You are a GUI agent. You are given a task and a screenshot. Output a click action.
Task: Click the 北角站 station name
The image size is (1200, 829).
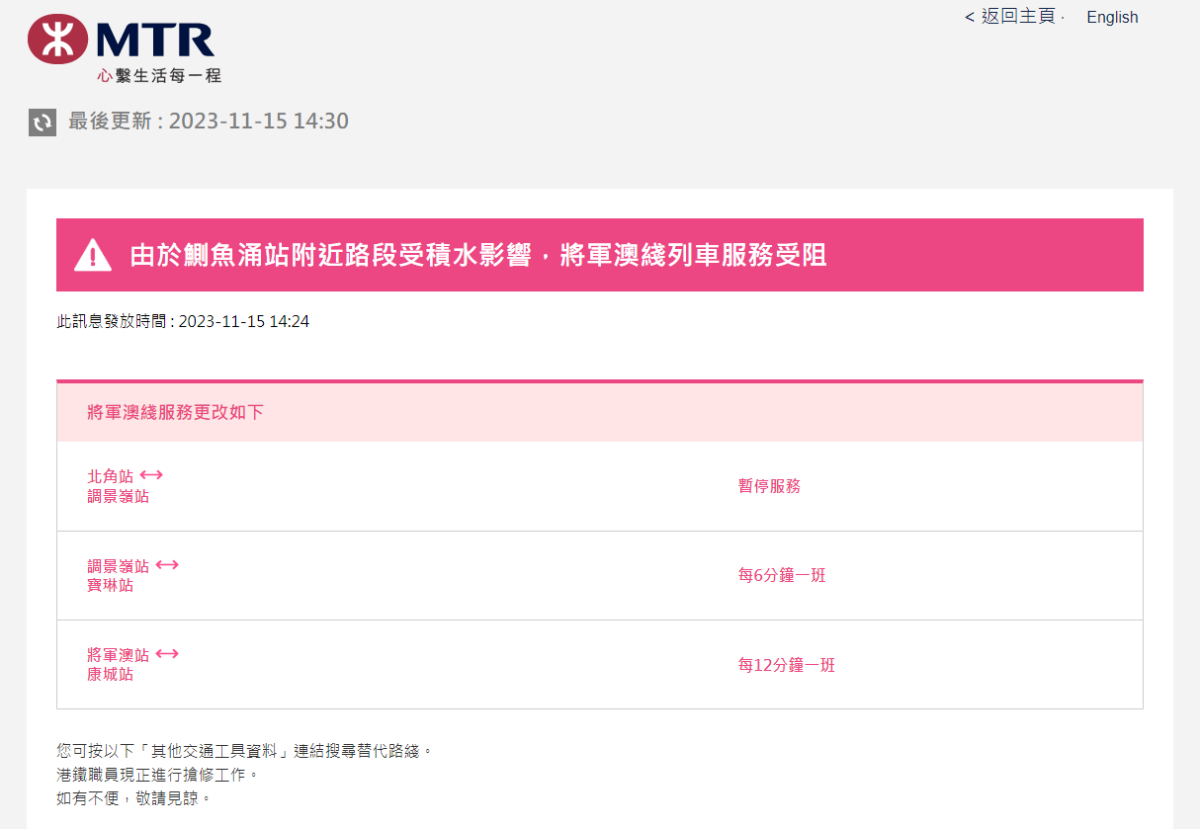110,477
